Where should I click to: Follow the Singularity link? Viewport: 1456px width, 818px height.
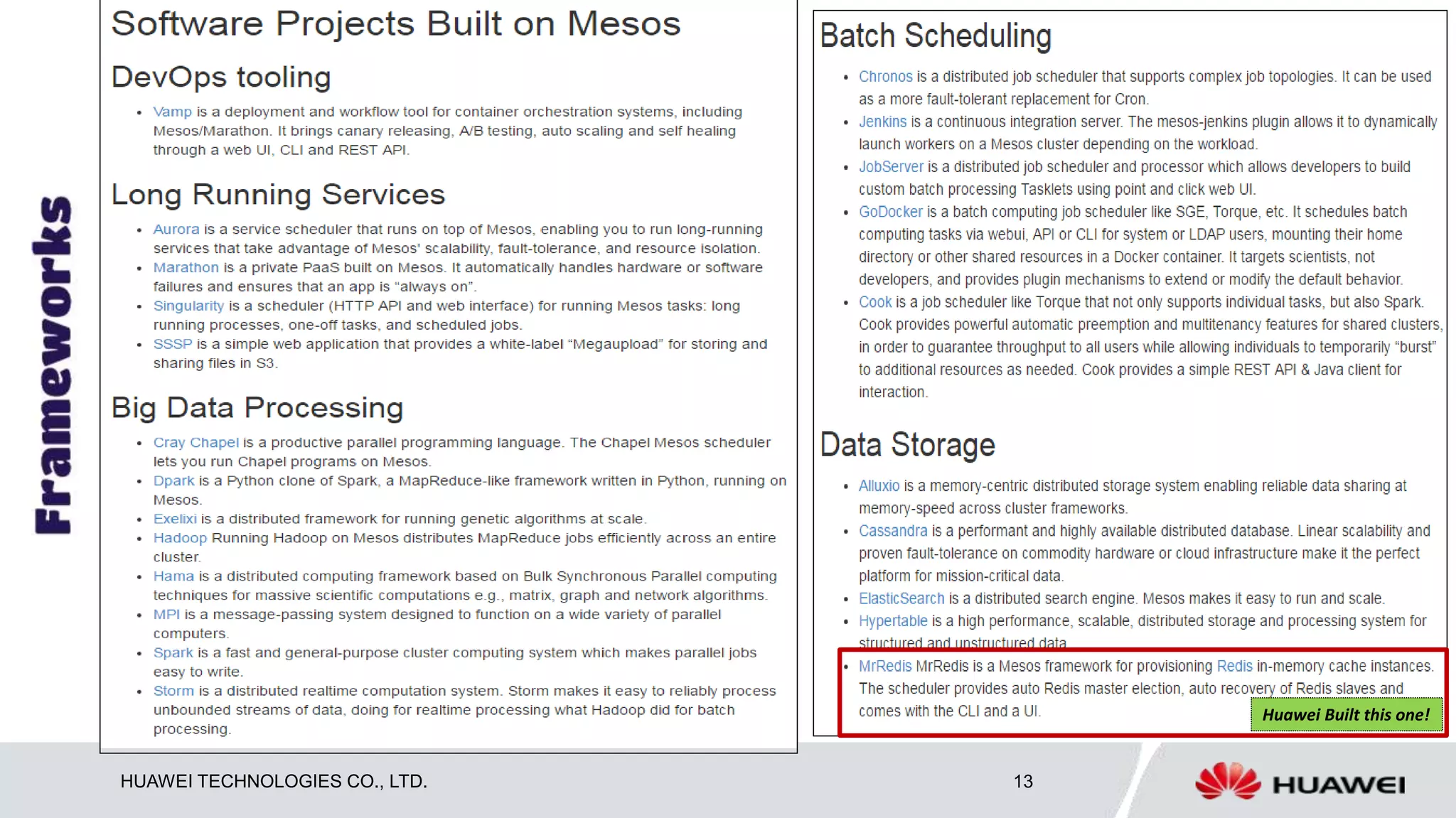188,306
